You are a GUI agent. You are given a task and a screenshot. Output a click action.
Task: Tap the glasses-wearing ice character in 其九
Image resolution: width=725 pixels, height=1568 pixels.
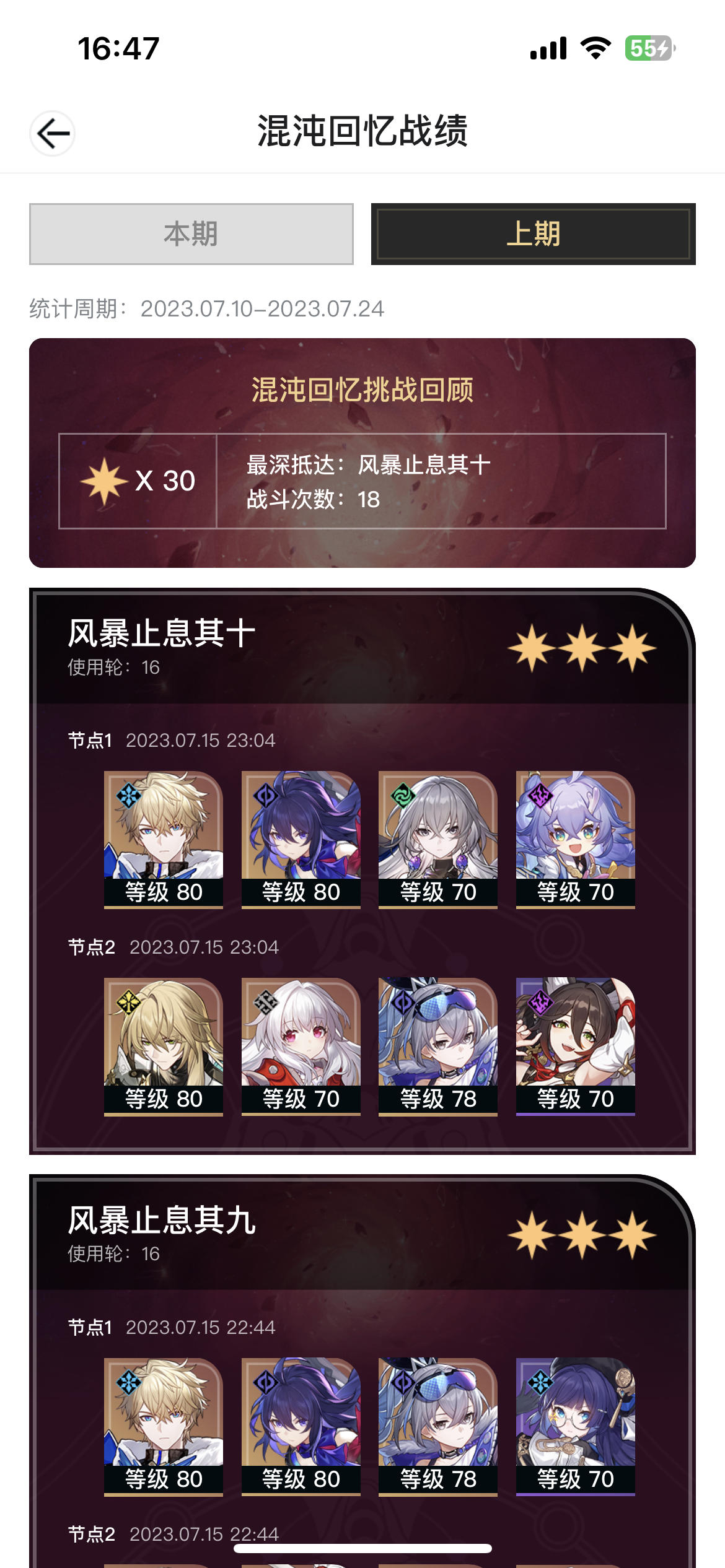point(576,1427)
